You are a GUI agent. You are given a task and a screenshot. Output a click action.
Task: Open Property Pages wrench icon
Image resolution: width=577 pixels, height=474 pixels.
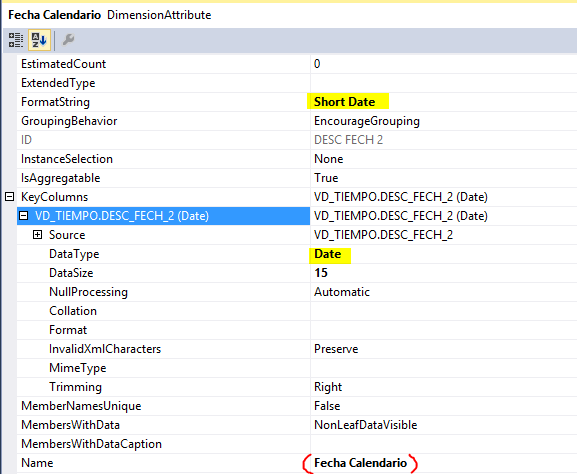[68, 40]
